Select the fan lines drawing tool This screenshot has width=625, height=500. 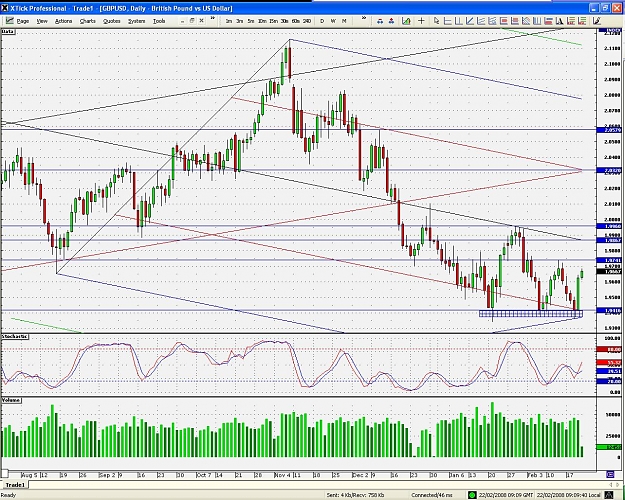click(x=526, y=21)
